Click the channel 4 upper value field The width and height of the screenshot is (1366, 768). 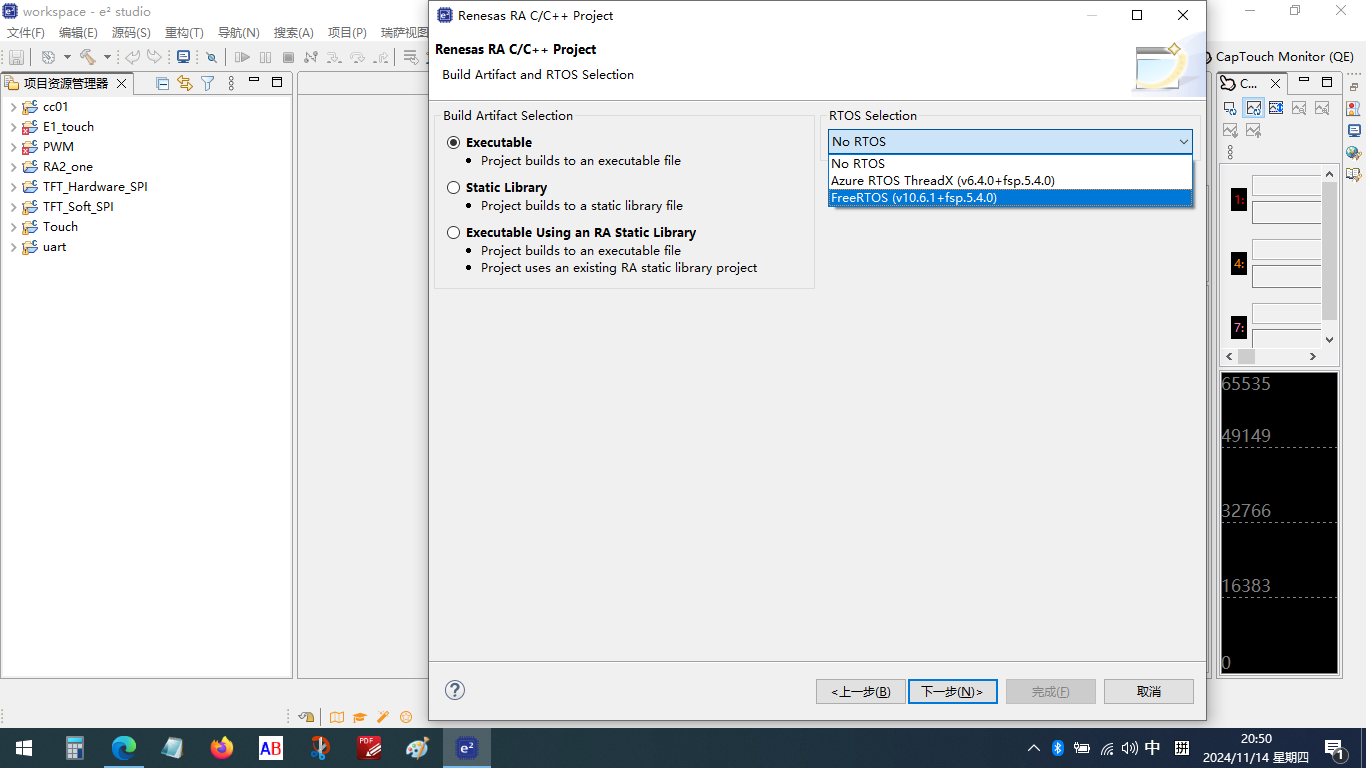(x=1287, y=250)
